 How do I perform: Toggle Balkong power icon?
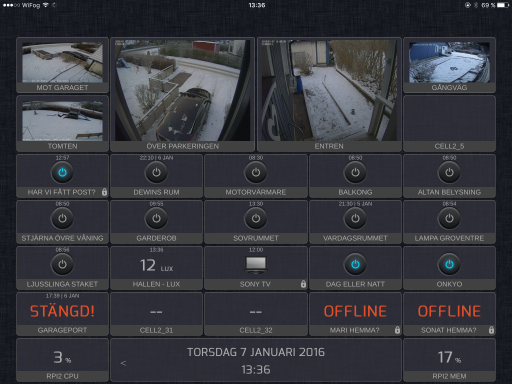coord(355,173)
